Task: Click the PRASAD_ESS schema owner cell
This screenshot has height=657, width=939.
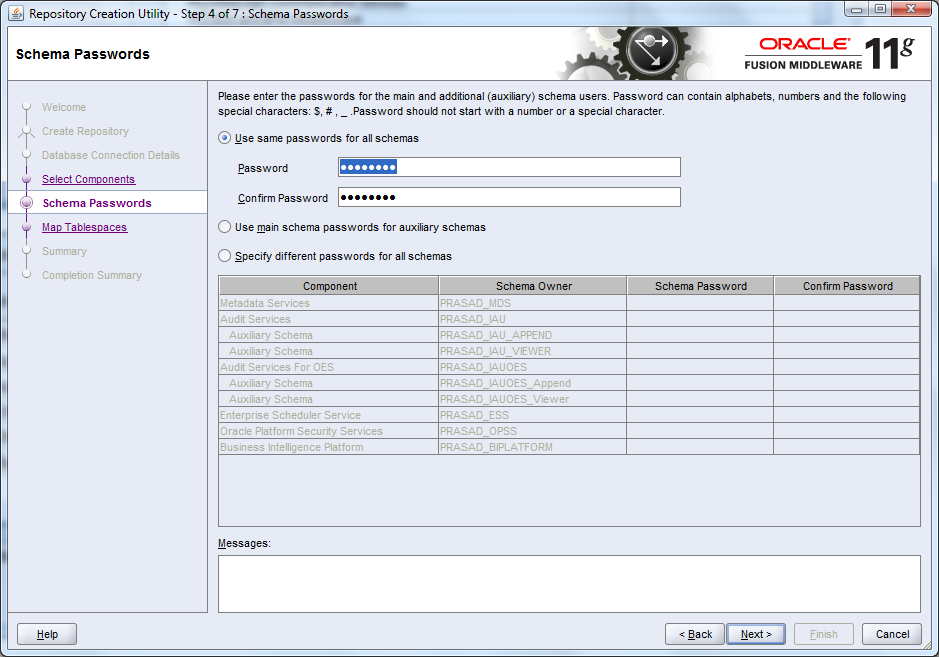Action: coord(533,415)
